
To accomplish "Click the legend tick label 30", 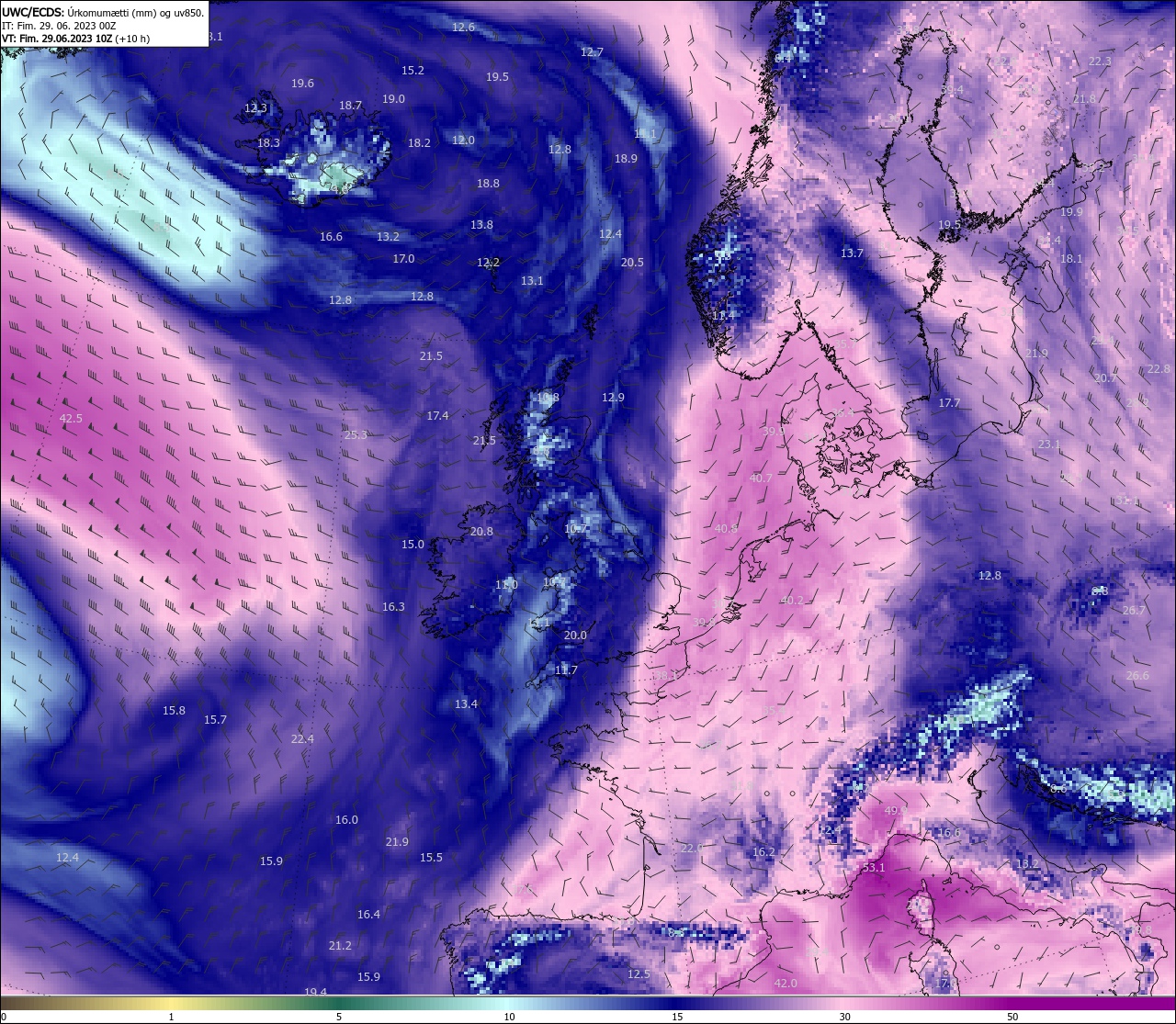I will pyautogui.click(x=844, y=1017).
